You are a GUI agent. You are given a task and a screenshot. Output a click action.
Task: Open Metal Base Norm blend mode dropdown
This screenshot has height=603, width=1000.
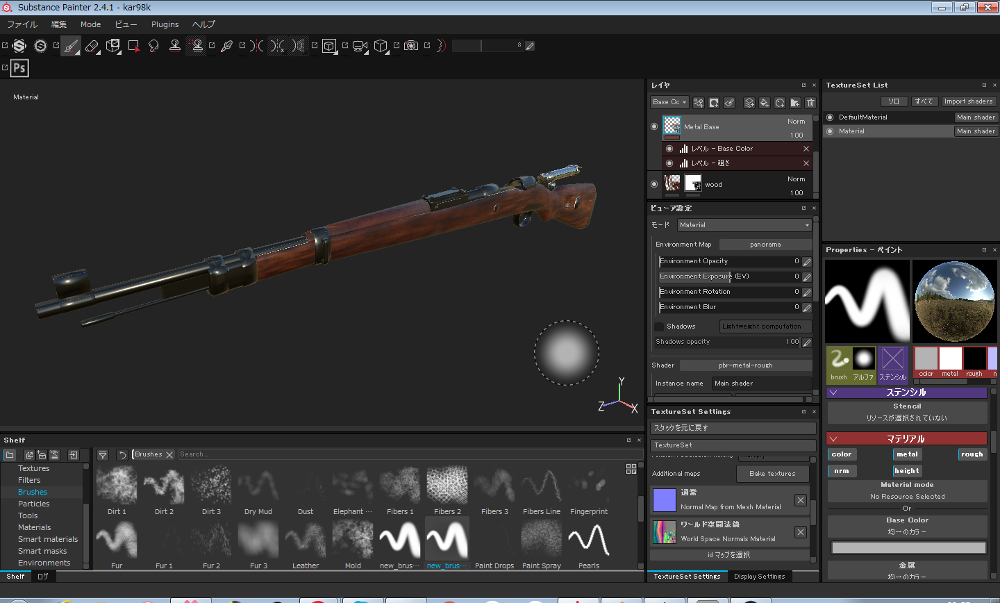coord(796,121)
